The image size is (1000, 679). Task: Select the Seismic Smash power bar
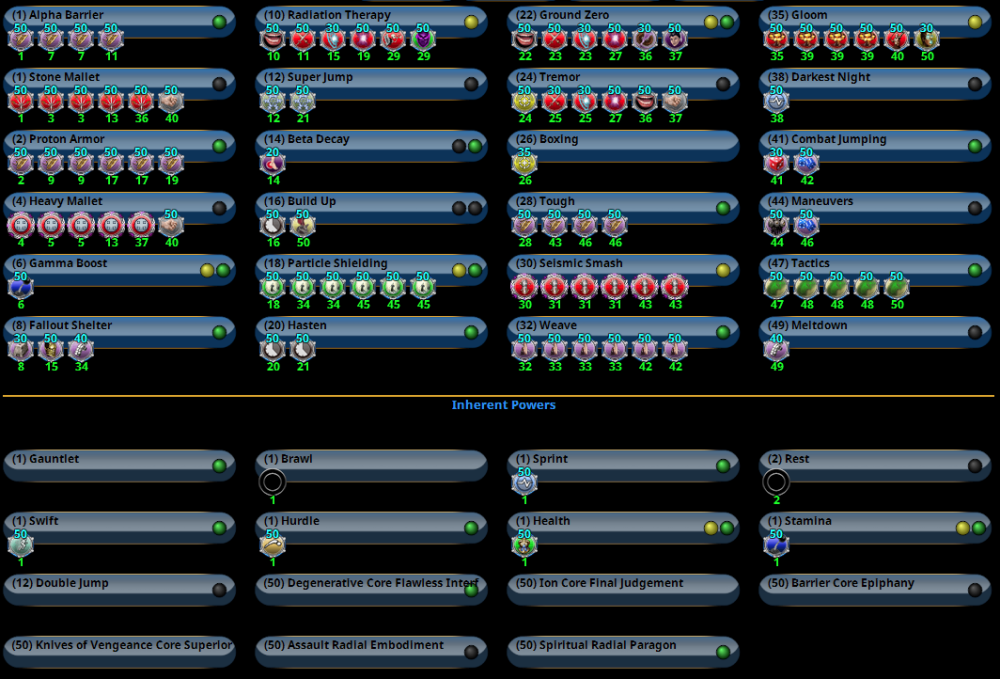pos(610,265)
